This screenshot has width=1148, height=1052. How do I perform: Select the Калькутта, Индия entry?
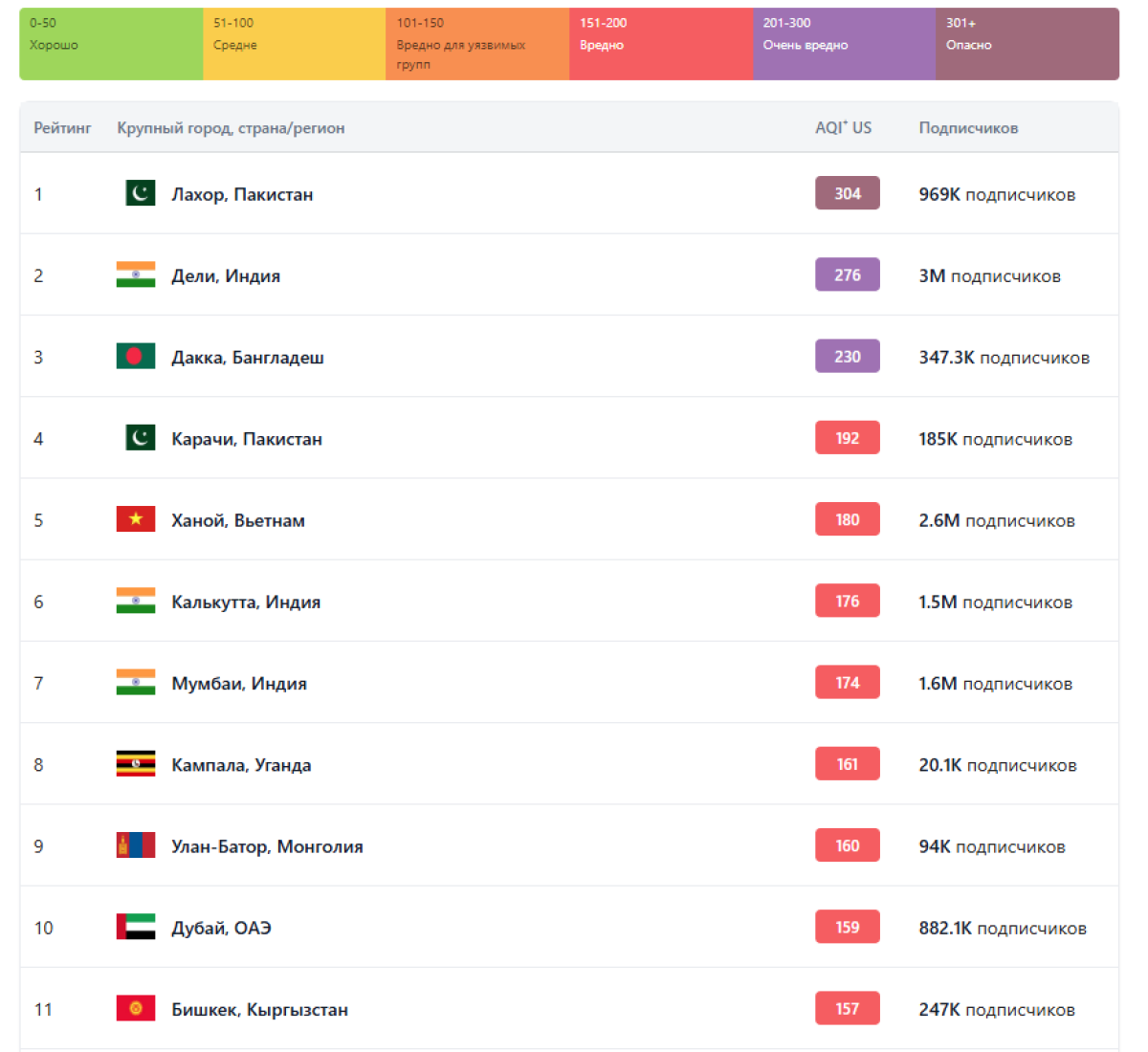pyautogui.click(x=246, y=602)
